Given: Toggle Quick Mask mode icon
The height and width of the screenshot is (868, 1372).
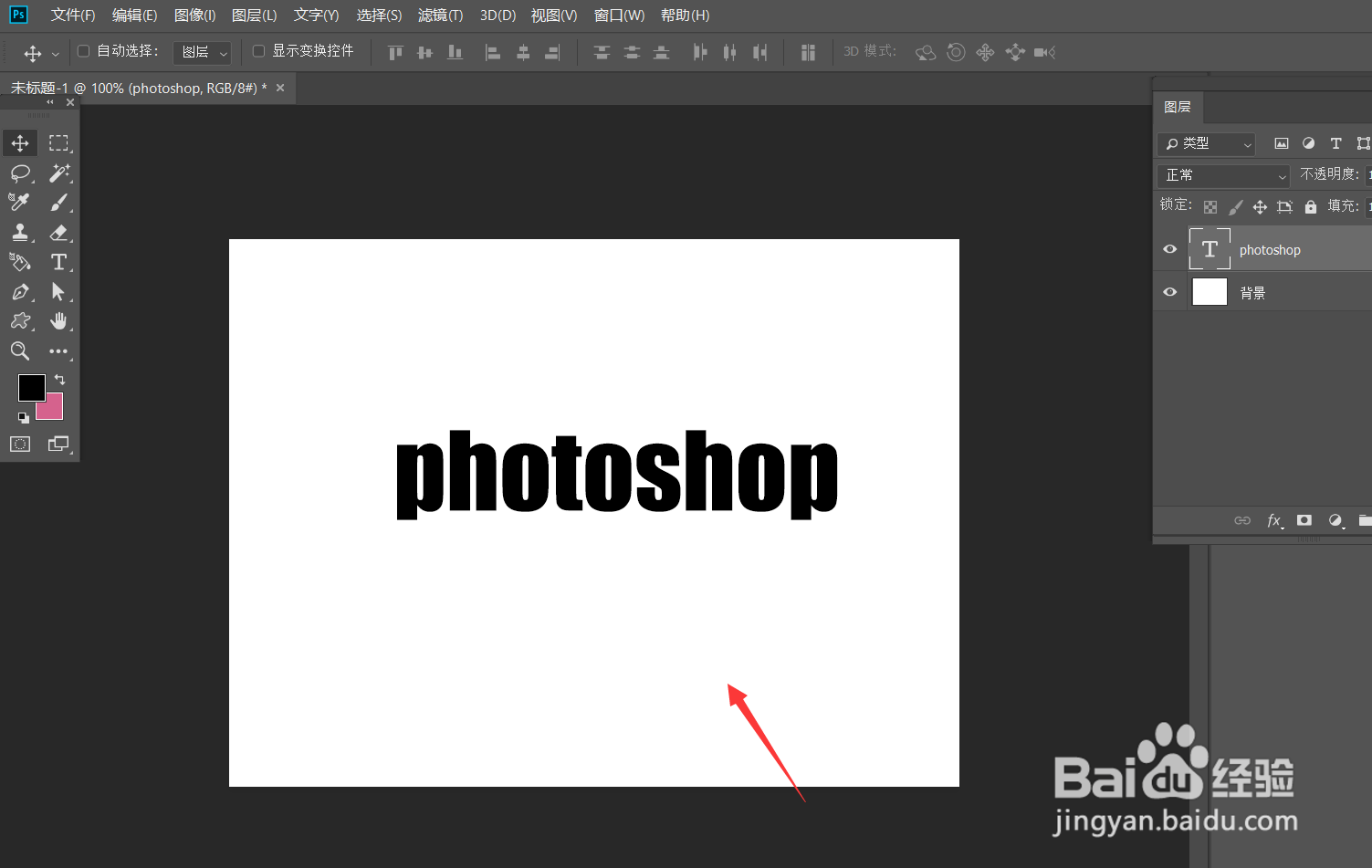Looking at the screenshot, I should point(20,444).
